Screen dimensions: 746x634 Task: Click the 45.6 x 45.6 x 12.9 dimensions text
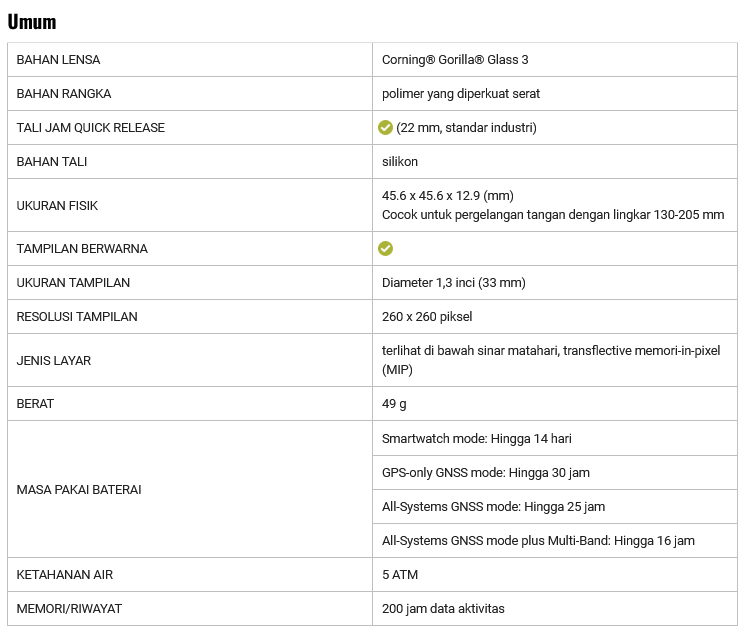point(447,195)
